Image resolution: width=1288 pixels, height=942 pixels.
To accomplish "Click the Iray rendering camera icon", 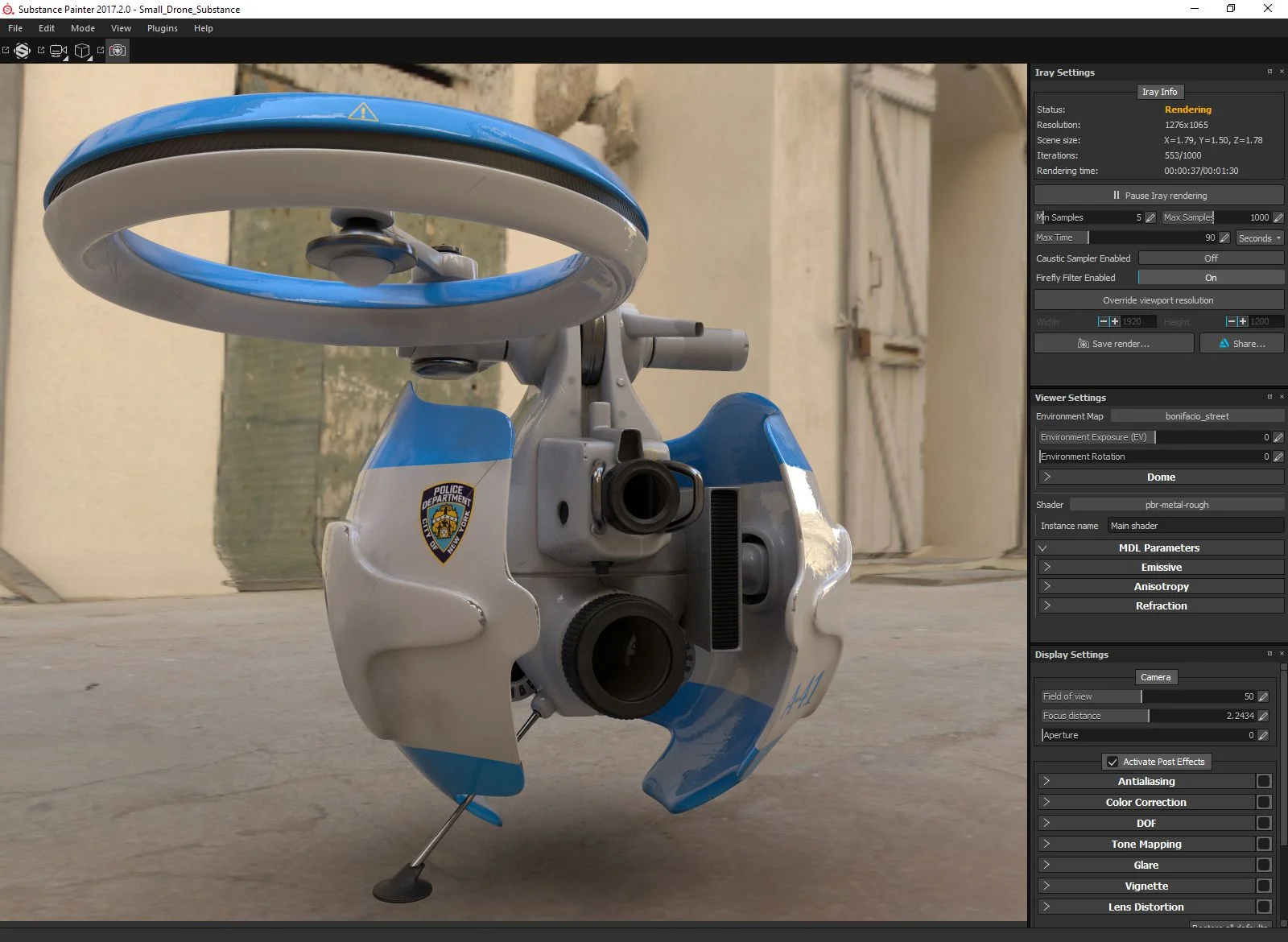I will 118,51.
